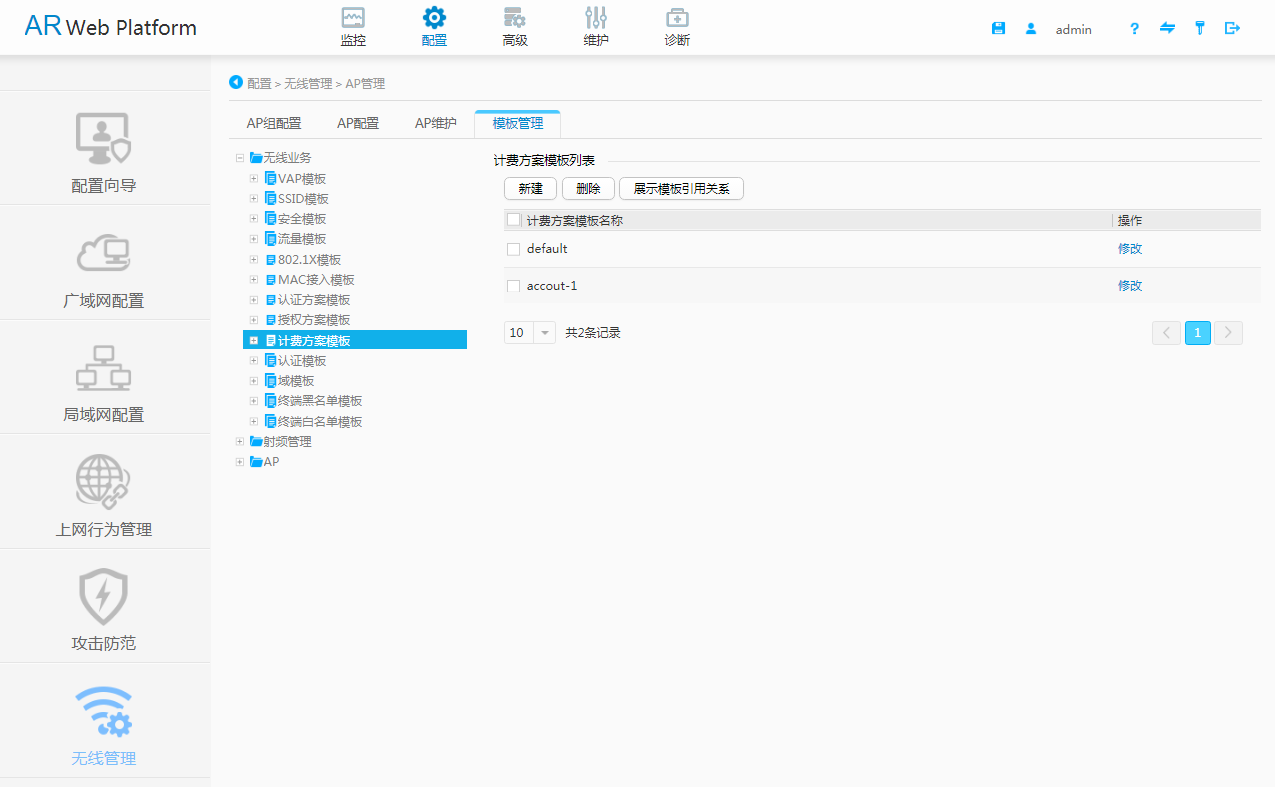Image resolution: width=1275 pixels, height=787 pixels.
Task: 点击右上角的保存配置图标
Action: [x=998, y=28]
